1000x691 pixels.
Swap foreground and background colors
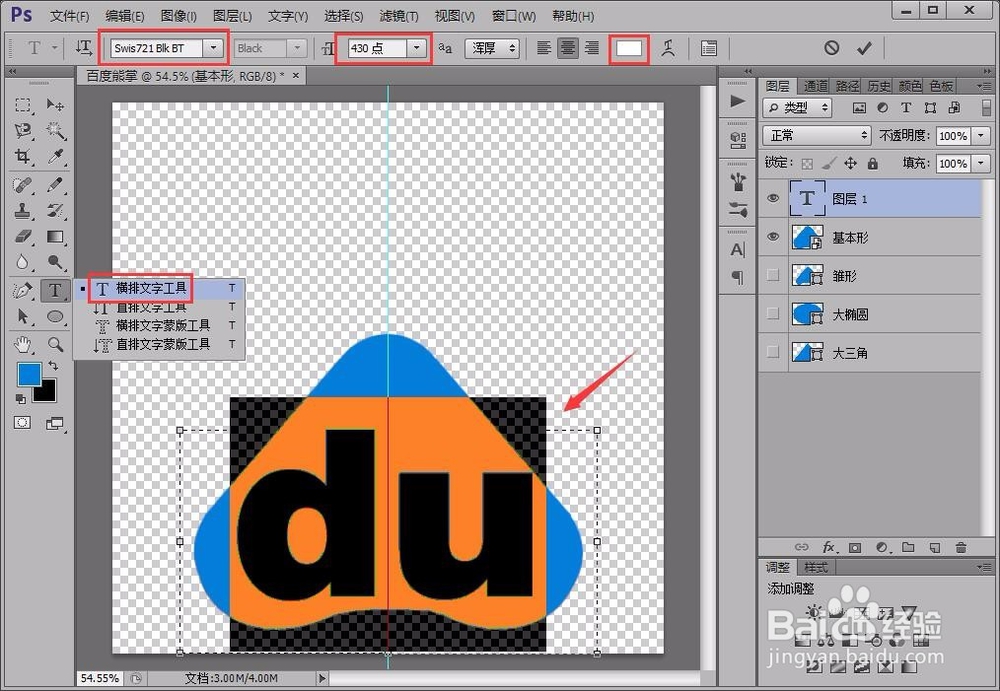point(54,366)
